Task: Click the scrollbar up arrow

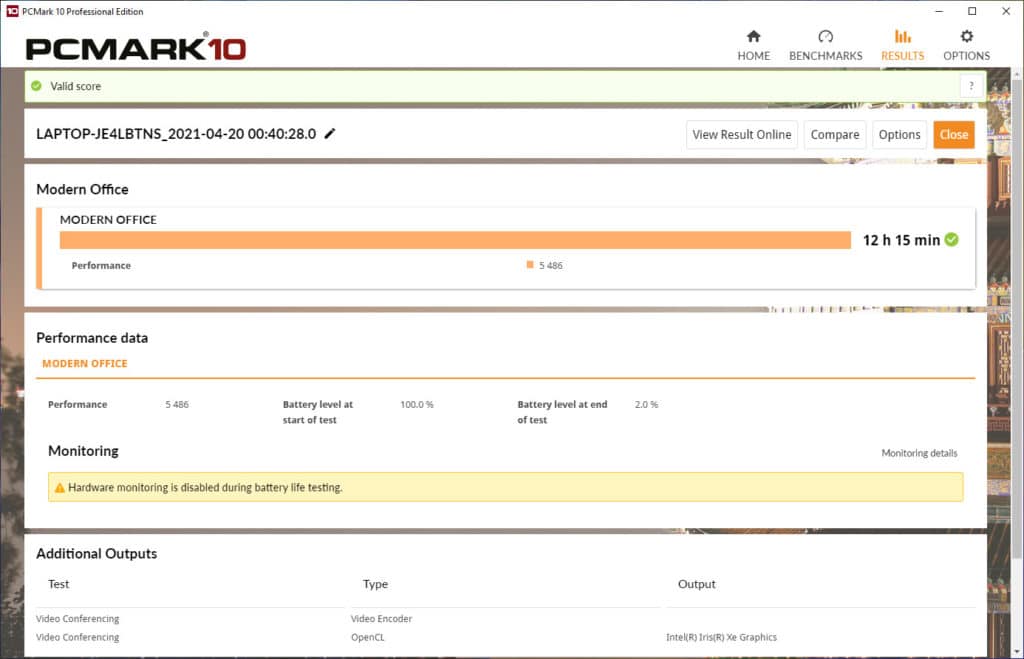Action: coord(1017,73)
